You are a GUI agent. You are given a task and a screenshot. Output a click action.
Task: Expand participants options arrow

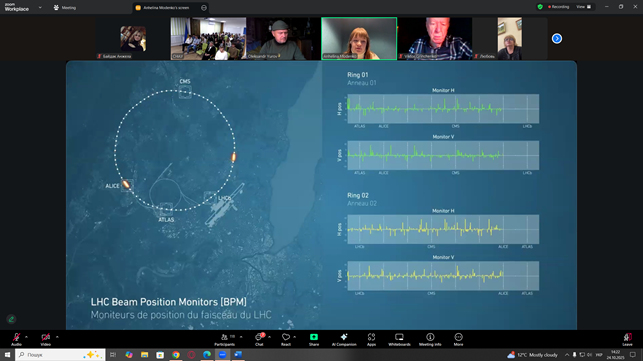point(241,337)
